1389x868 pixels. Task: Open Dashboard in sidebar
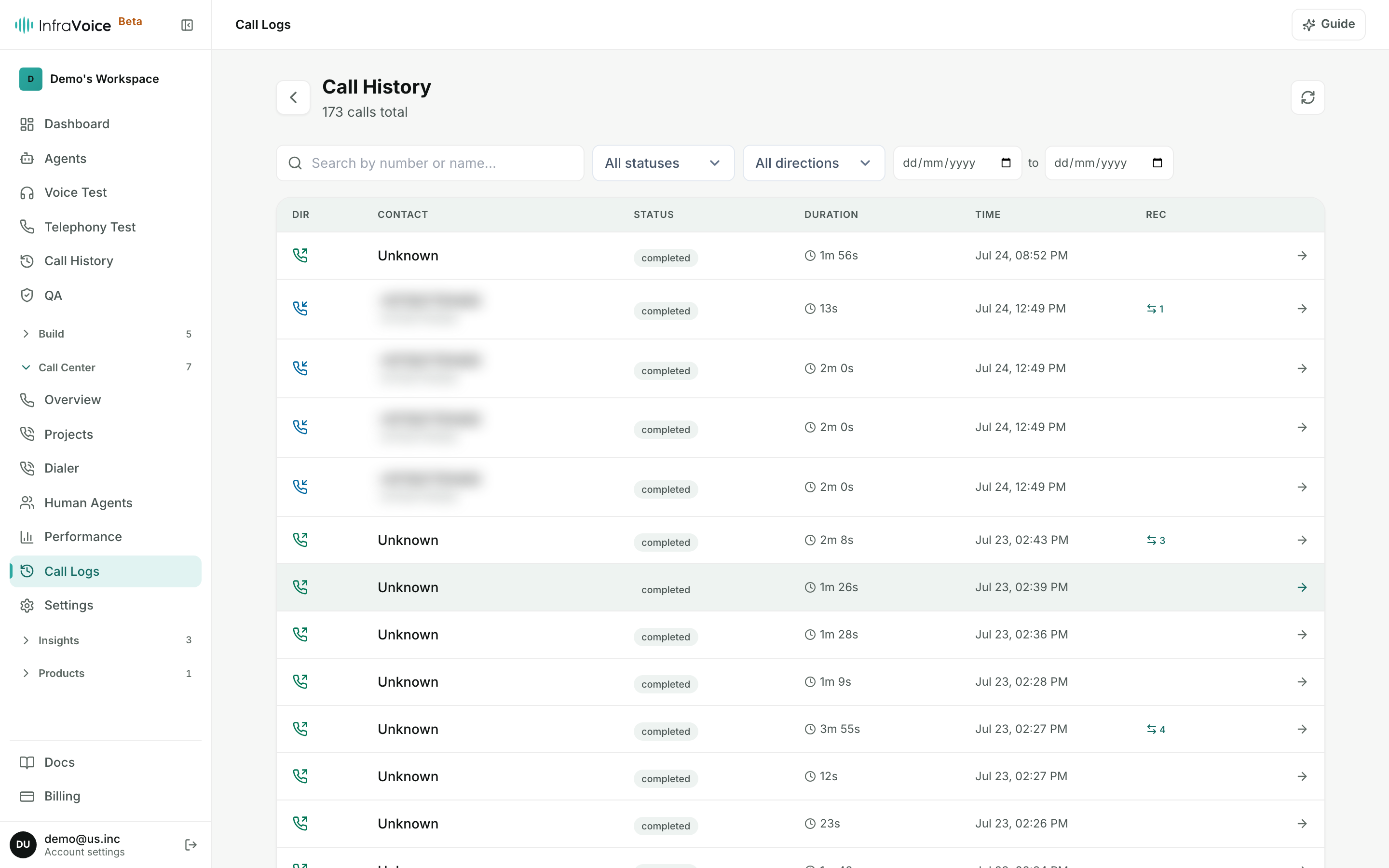(106, 124)
